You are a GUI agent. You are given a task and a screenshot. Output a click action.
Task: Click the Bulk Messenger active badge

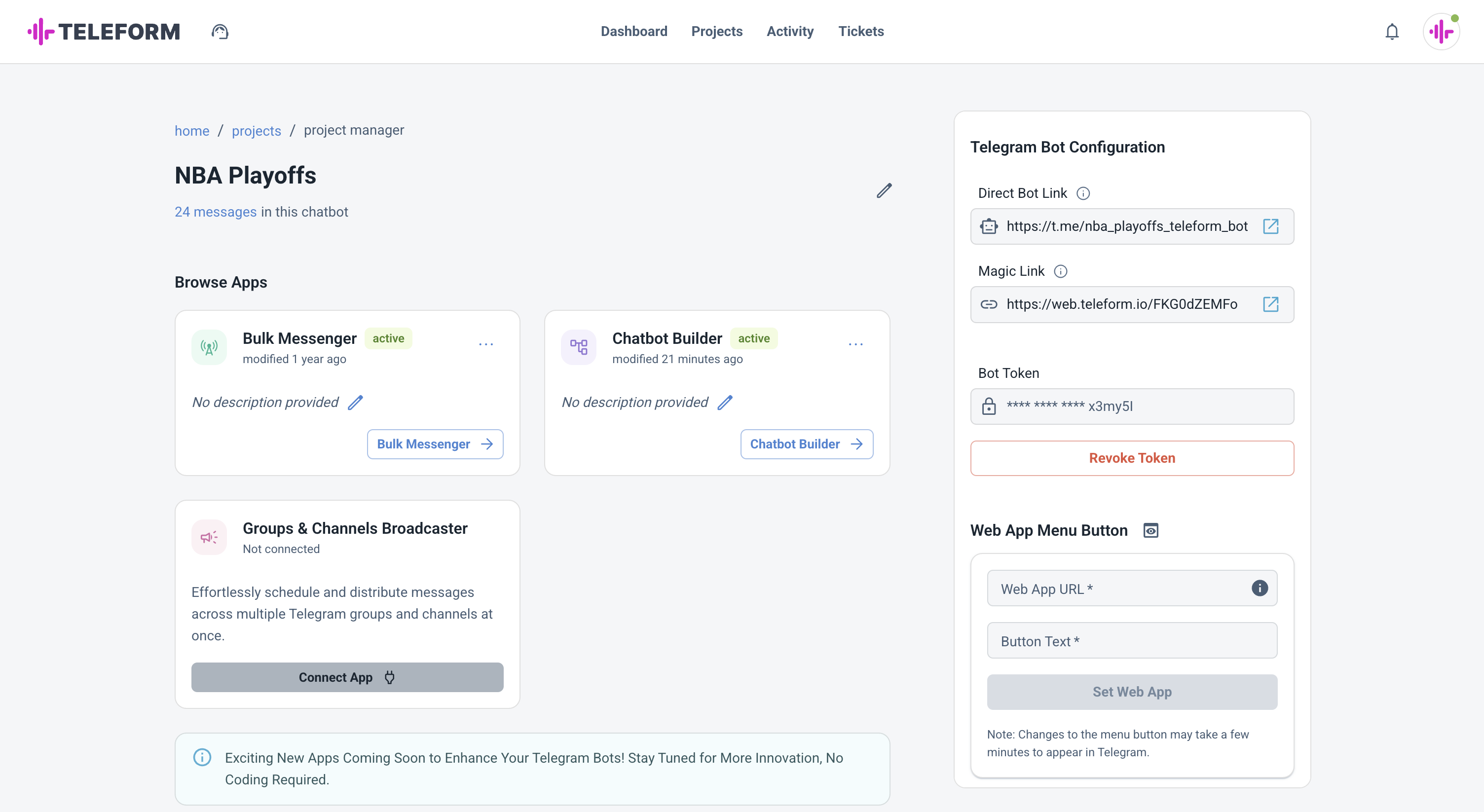[388, 338]
